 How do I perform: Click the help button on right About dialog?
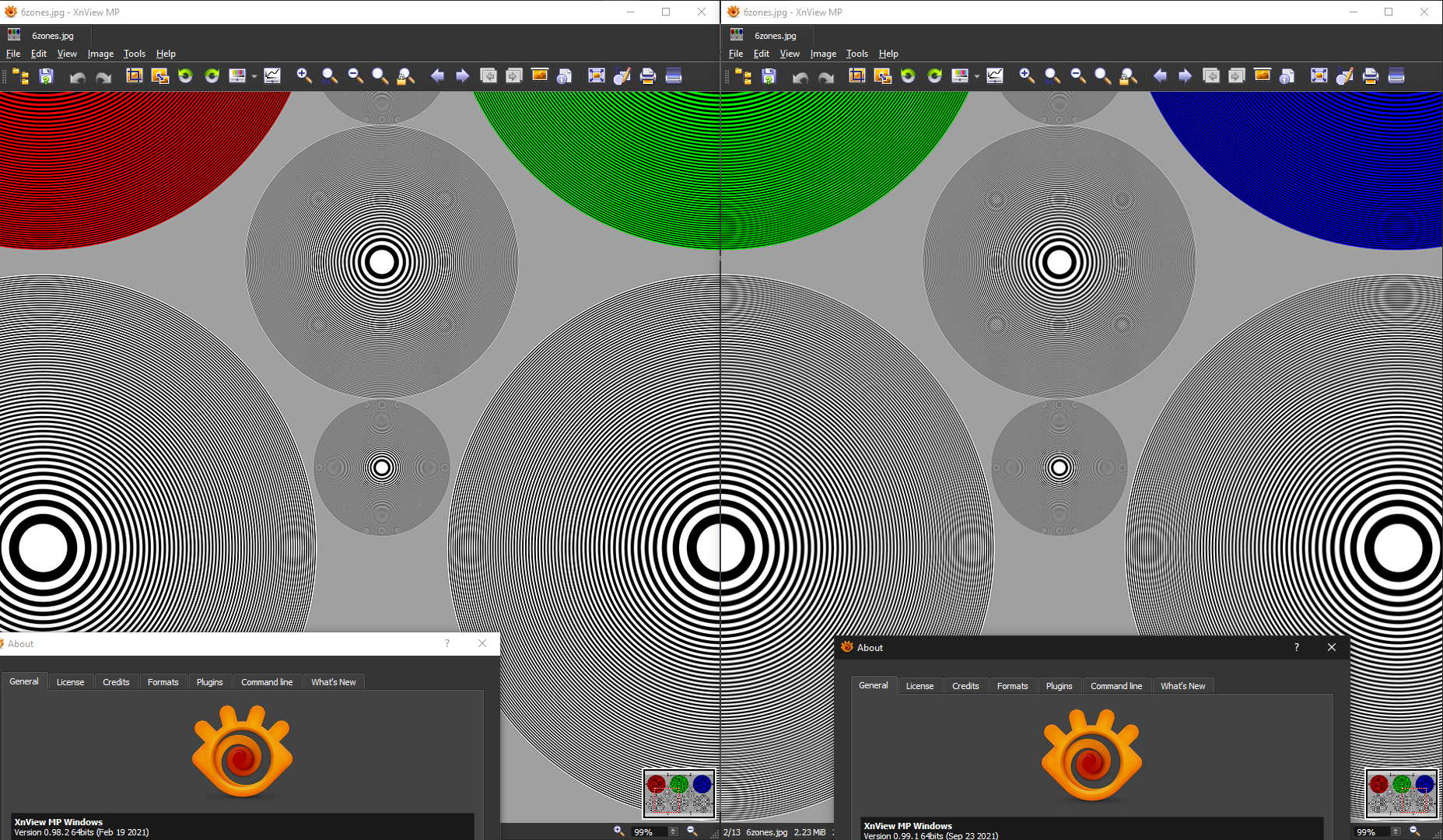coord(1296,647)
